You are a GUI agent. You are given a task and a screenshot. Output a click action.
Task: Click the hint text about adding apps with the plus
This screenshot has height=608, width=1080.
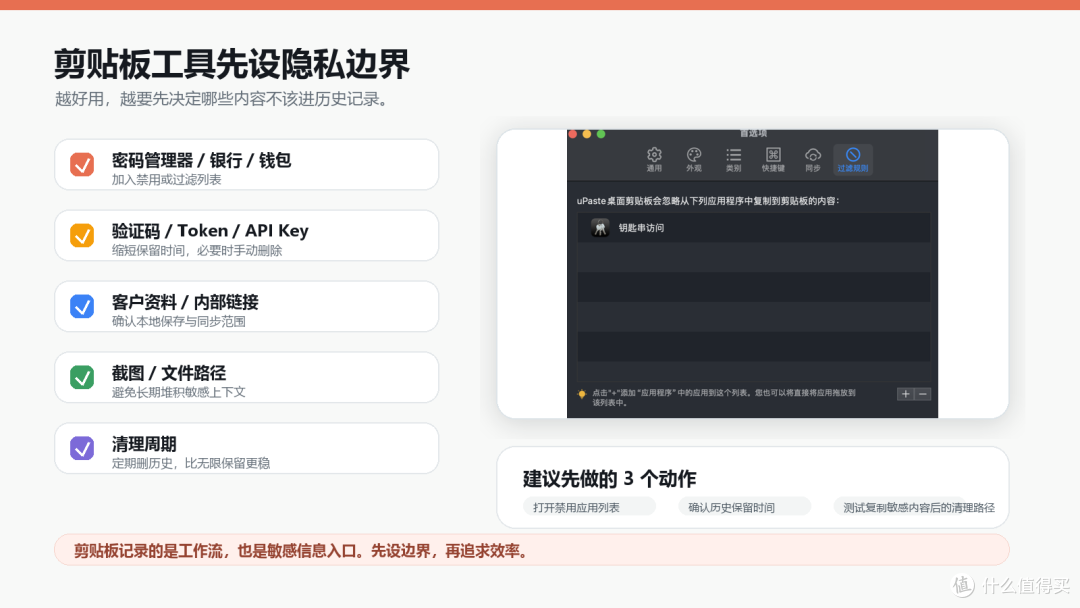(x=724, y=397)
